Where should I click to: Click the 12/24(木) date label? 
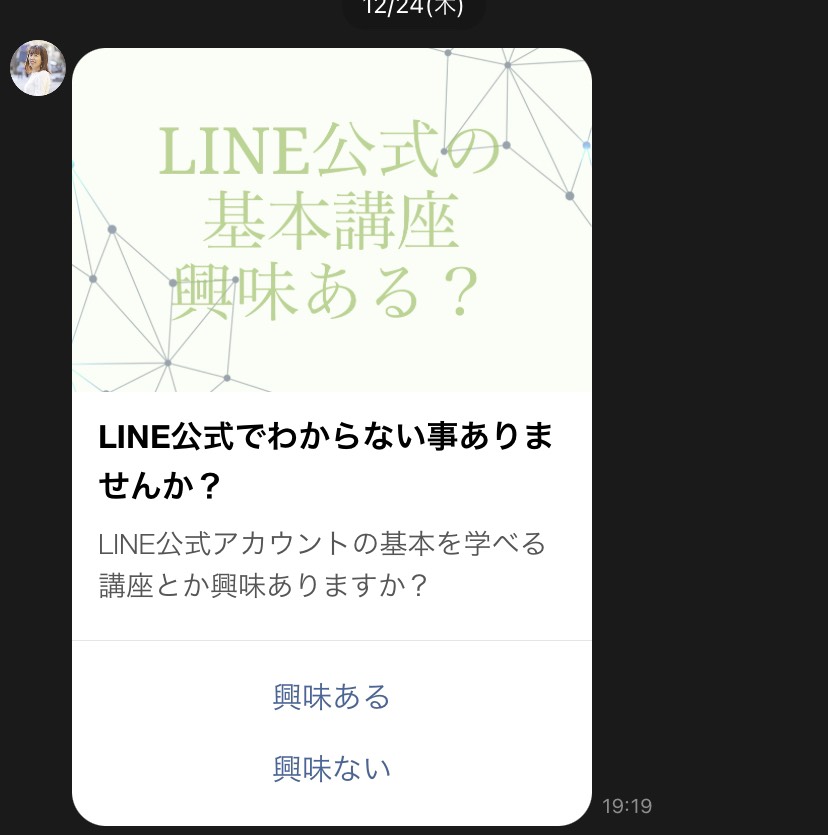click(x=413, y=8)
